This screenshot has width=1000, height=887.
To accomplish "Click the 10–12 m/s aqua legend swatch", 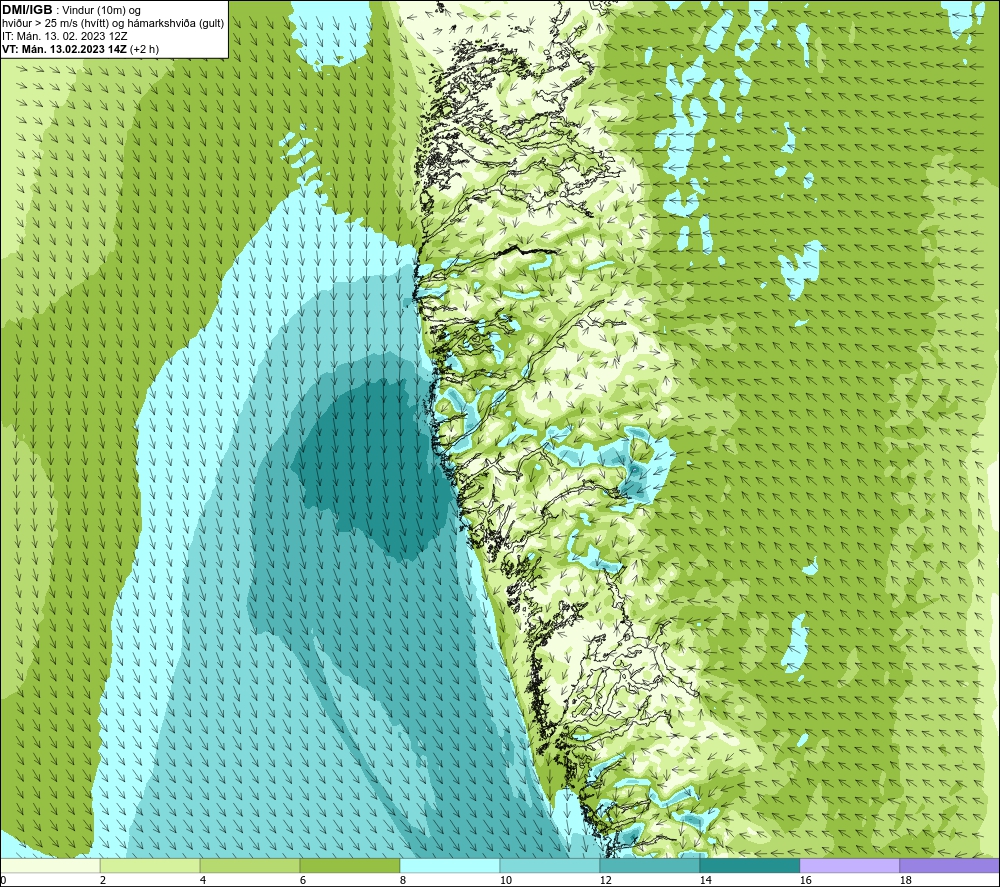I will (549, 865).
